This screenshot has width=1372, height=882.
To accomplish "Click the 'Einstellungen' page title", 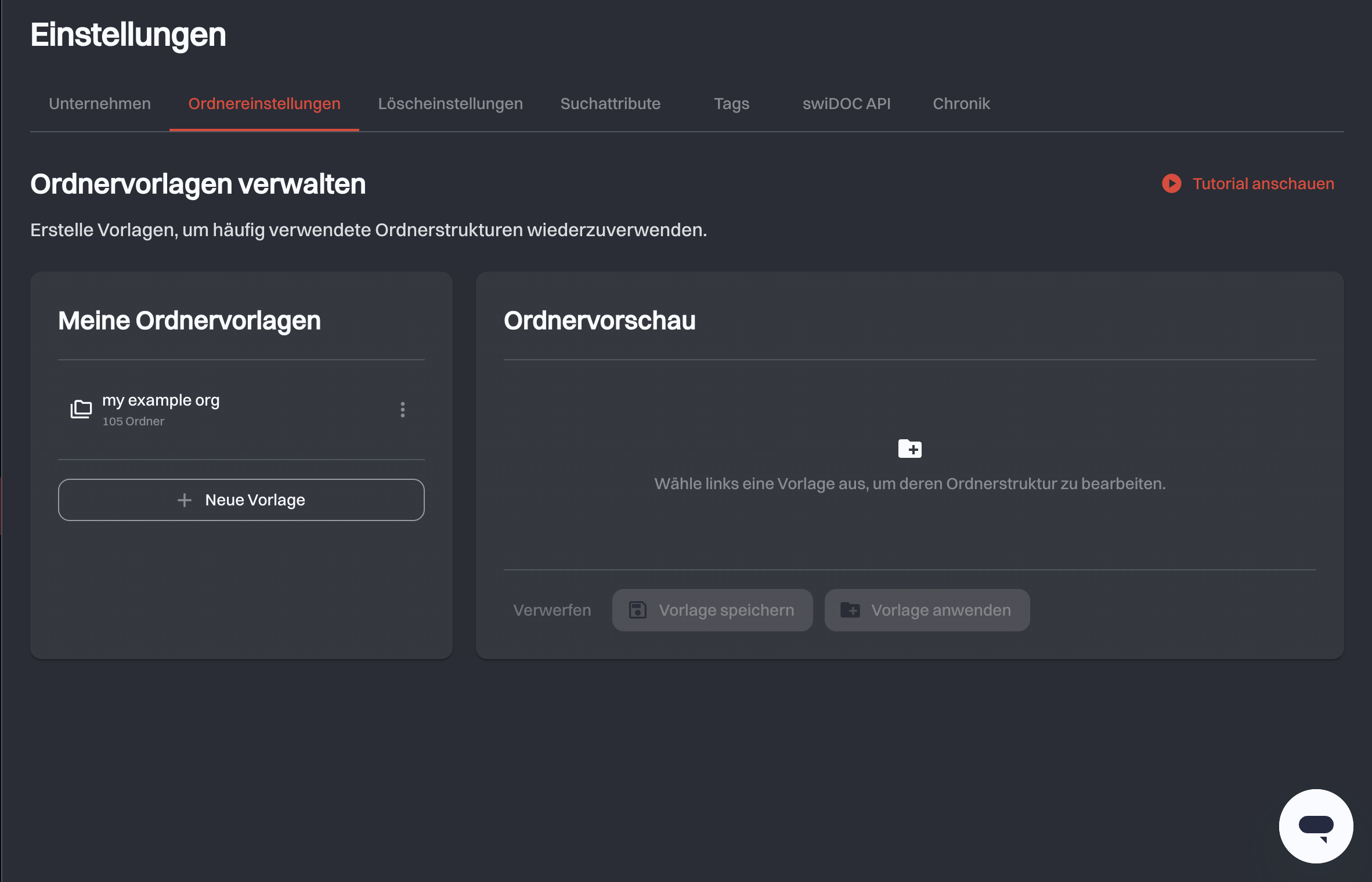I will click(x=128, y=35).
